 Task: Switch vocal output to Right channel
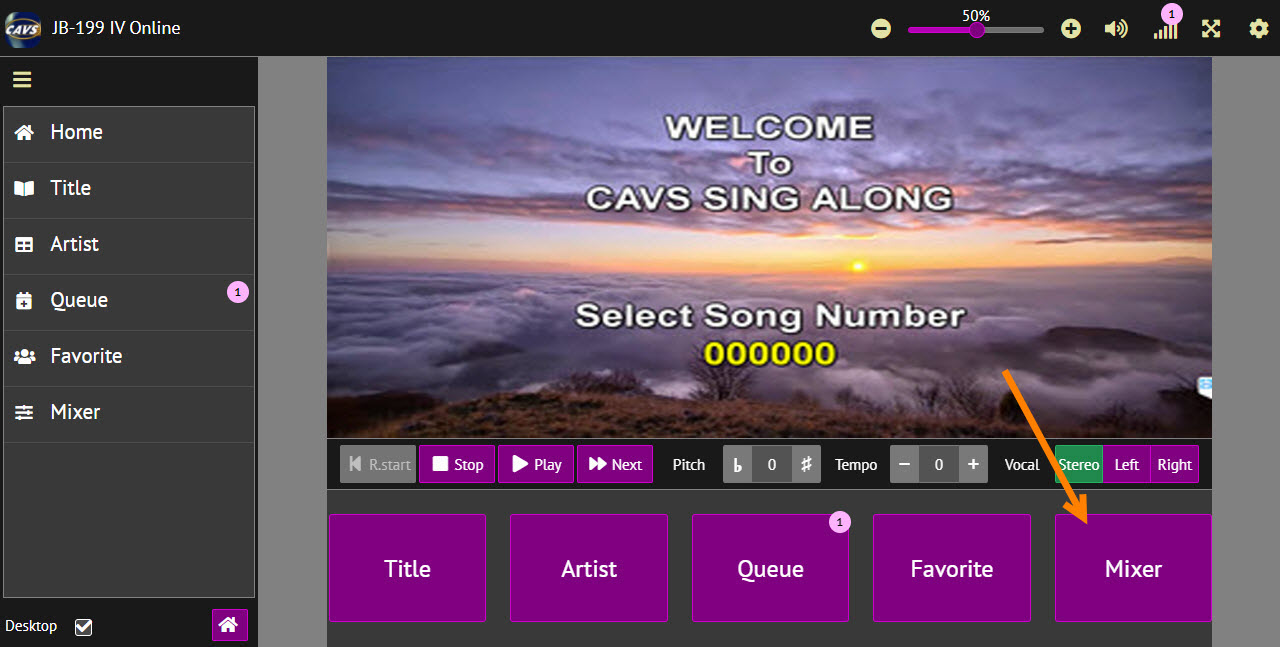(1174, 464)
